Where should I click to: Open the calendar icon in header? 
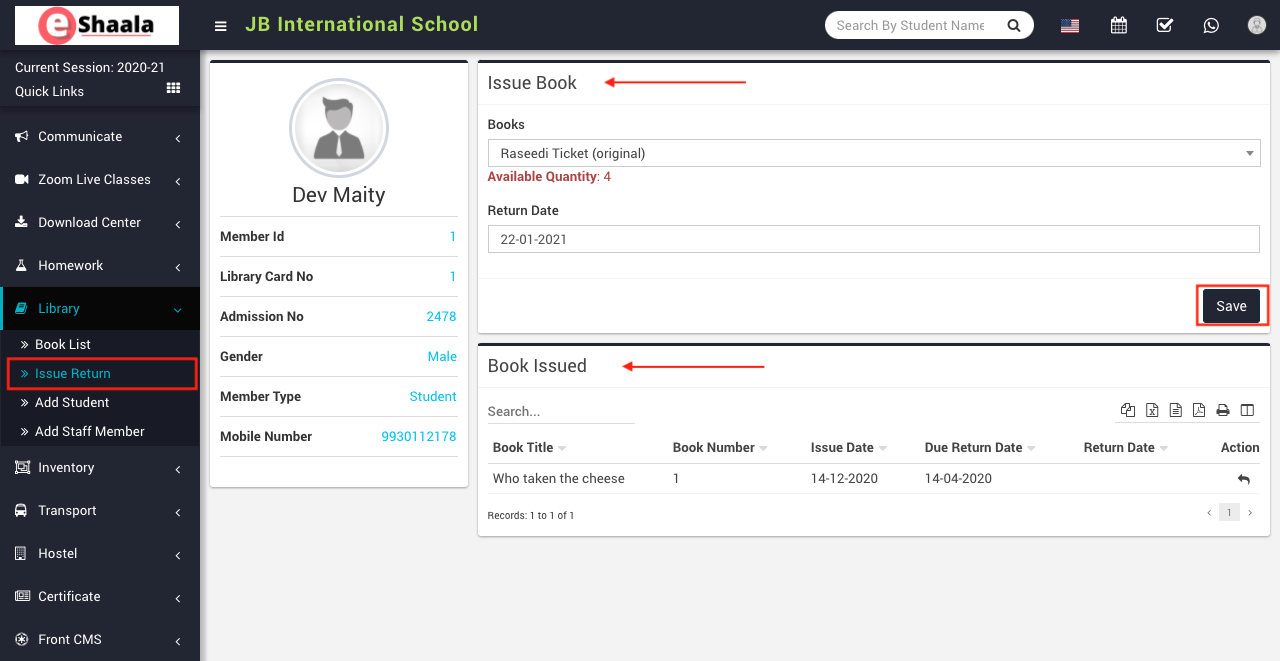(1118, 25)
